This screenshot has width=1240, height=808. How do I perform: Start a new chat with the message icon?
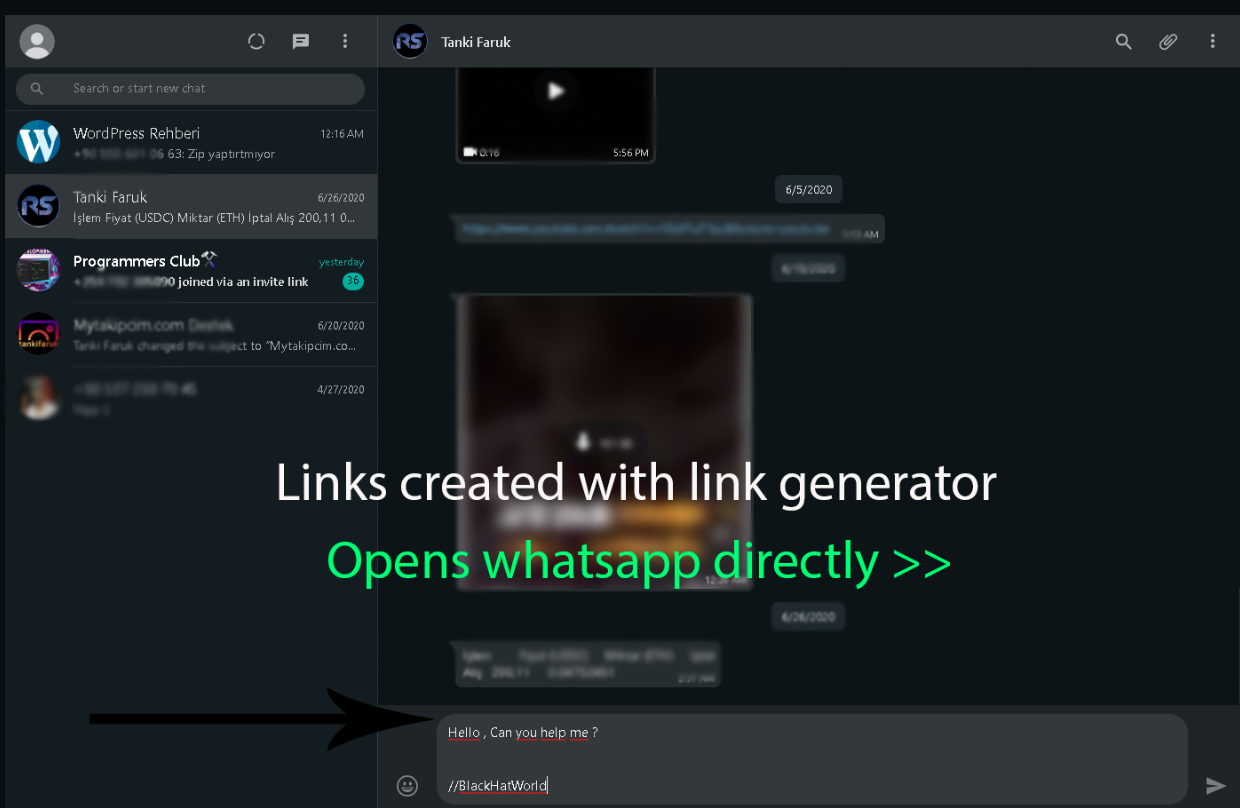click(x=301, y=42)
